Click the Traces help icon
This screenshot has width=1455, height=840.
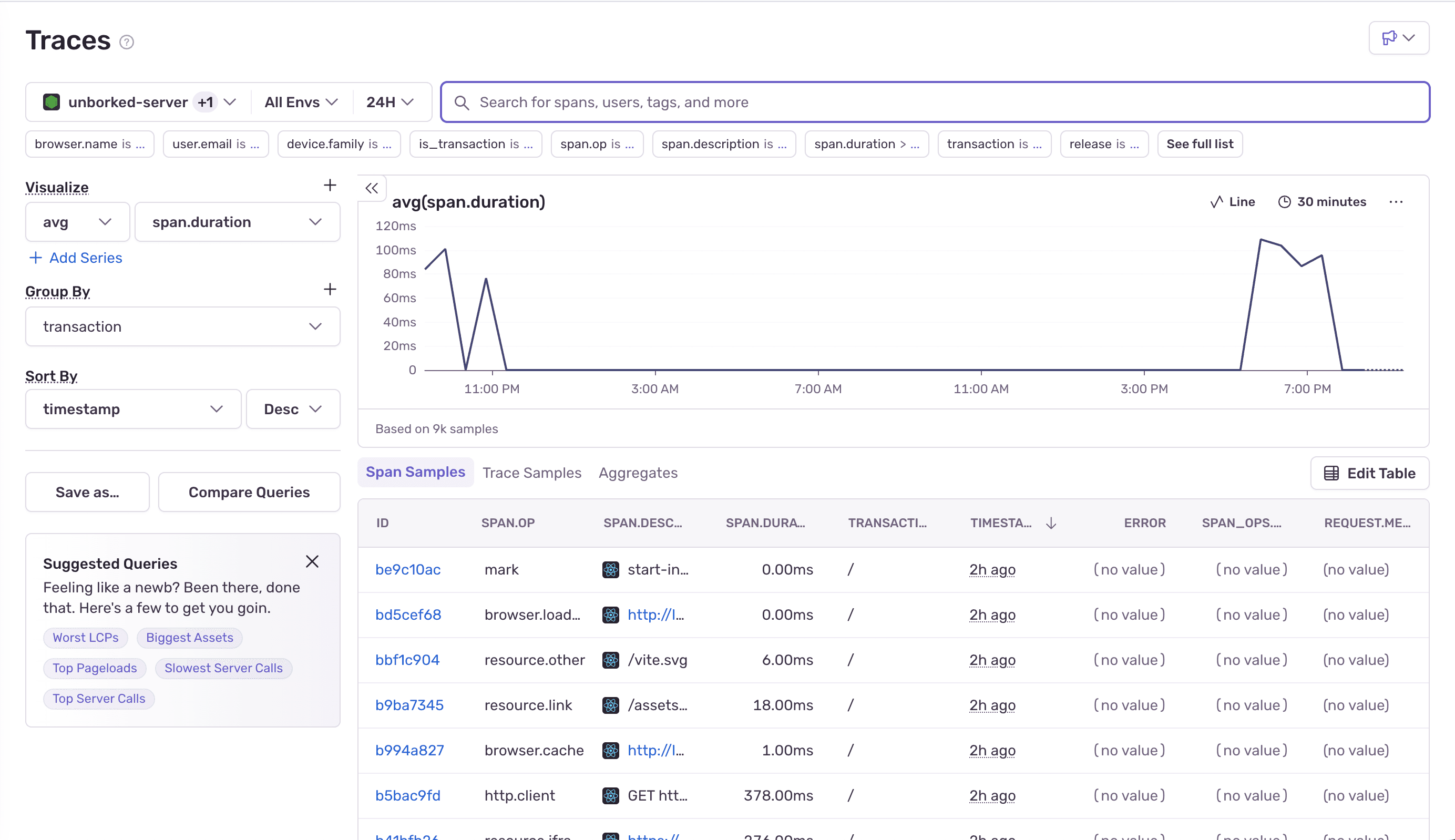click(126, 42)
